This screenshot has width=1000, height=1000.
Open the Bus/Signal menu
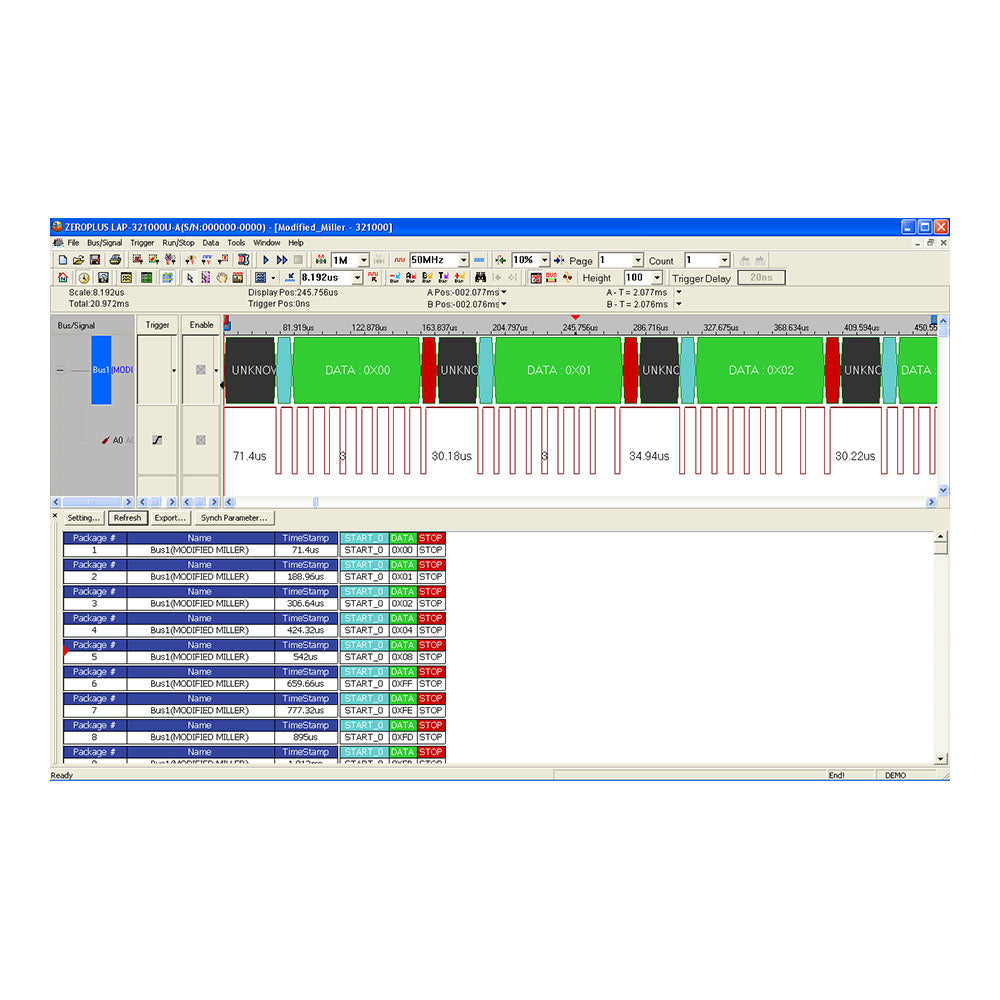105,242
